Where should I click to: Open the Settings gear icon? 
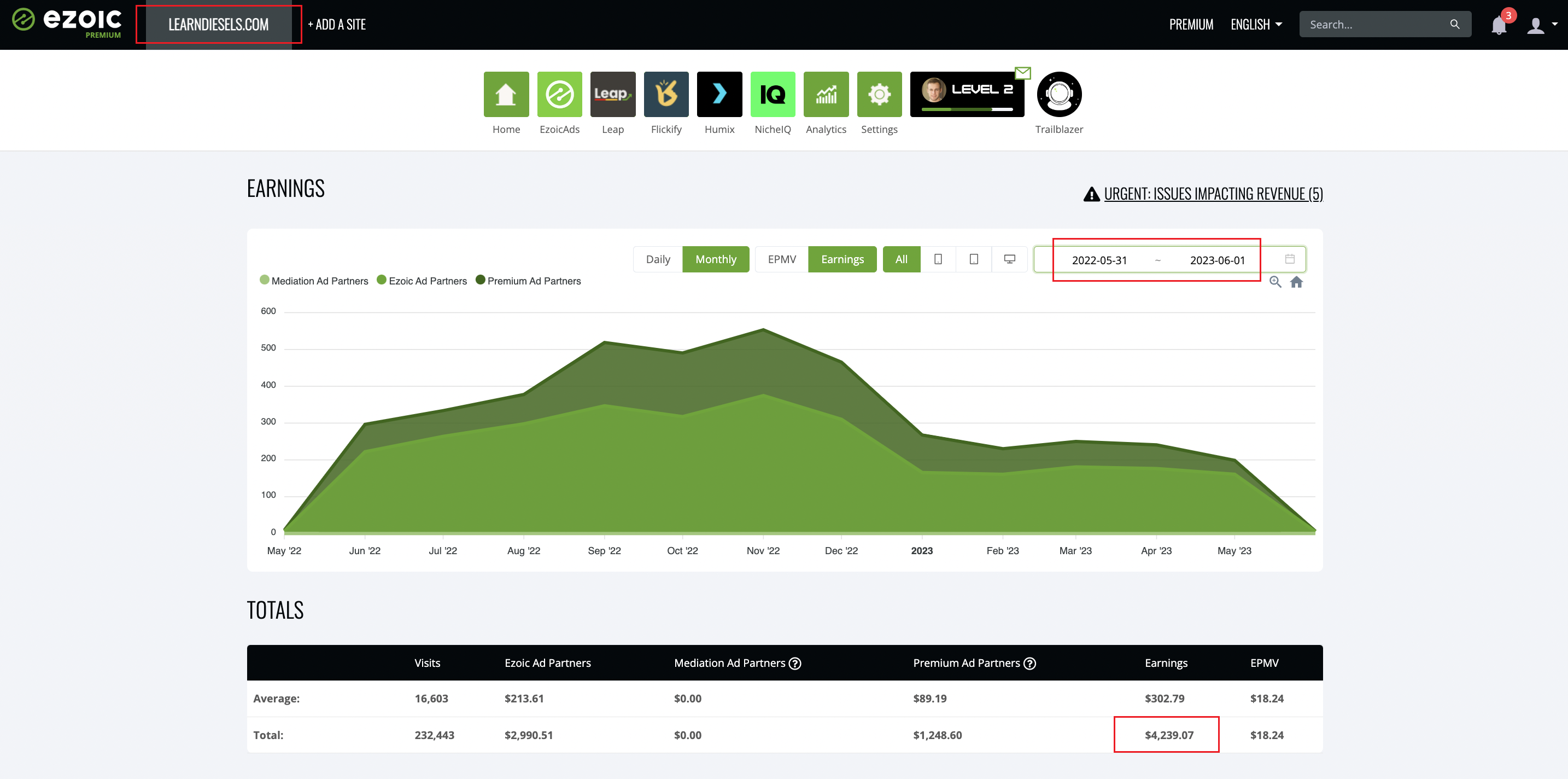pyautogui.click(x=879, y=95)
